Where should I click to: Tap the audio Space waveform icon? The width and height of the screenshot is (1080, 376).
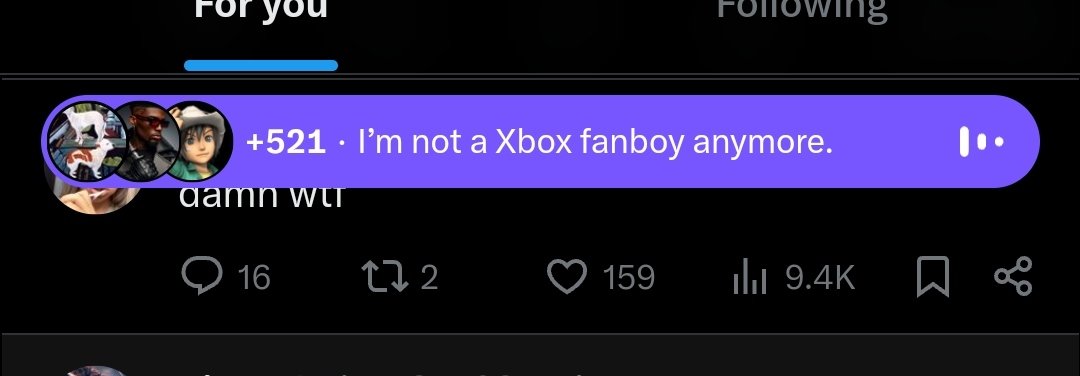tap(982, 142)
